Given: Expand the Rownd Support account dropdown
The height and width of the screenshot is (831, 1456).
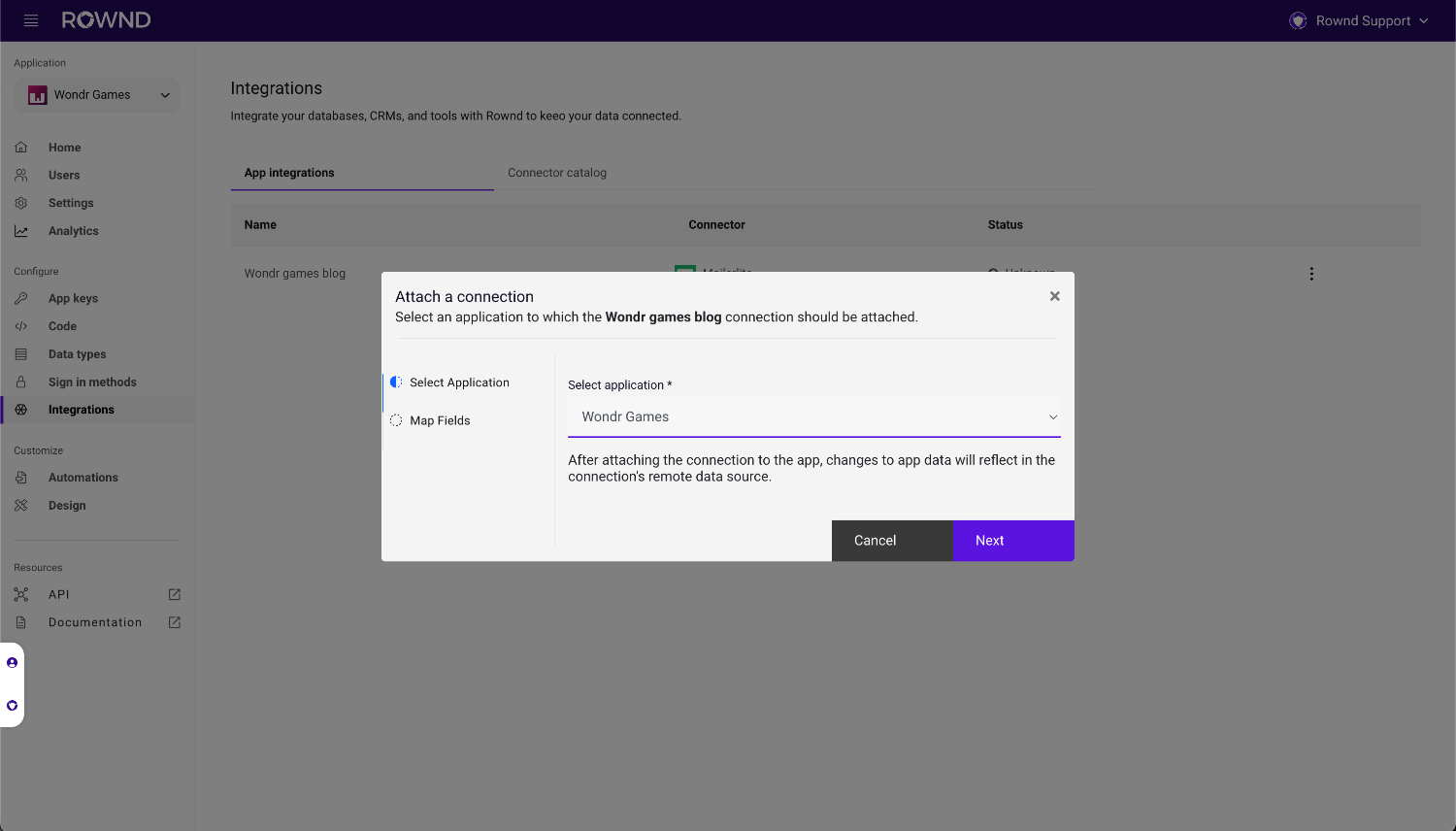Looking at the screenshot, I should [1359, 20].
